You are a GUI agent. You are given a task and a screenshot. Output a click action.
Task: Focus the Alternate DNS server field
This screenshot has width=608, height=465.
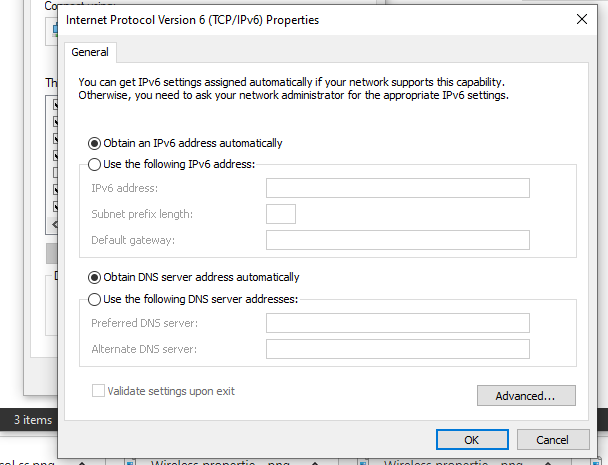click(x=397, y=349)
